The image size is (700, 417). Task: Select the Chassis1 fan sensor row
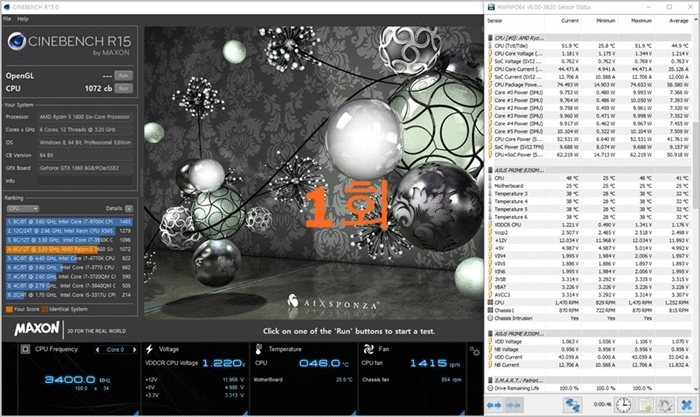588,310
